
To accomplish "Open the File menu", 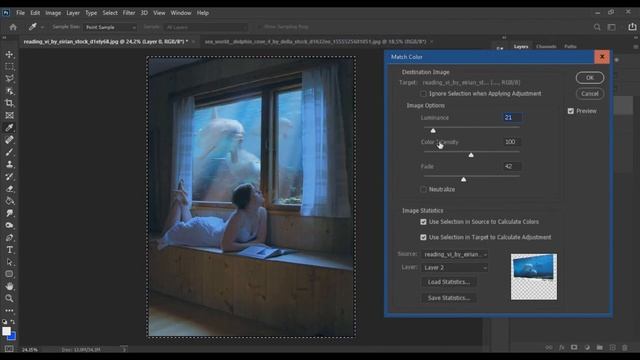I will pyautogui.click(x=20, y=13).
